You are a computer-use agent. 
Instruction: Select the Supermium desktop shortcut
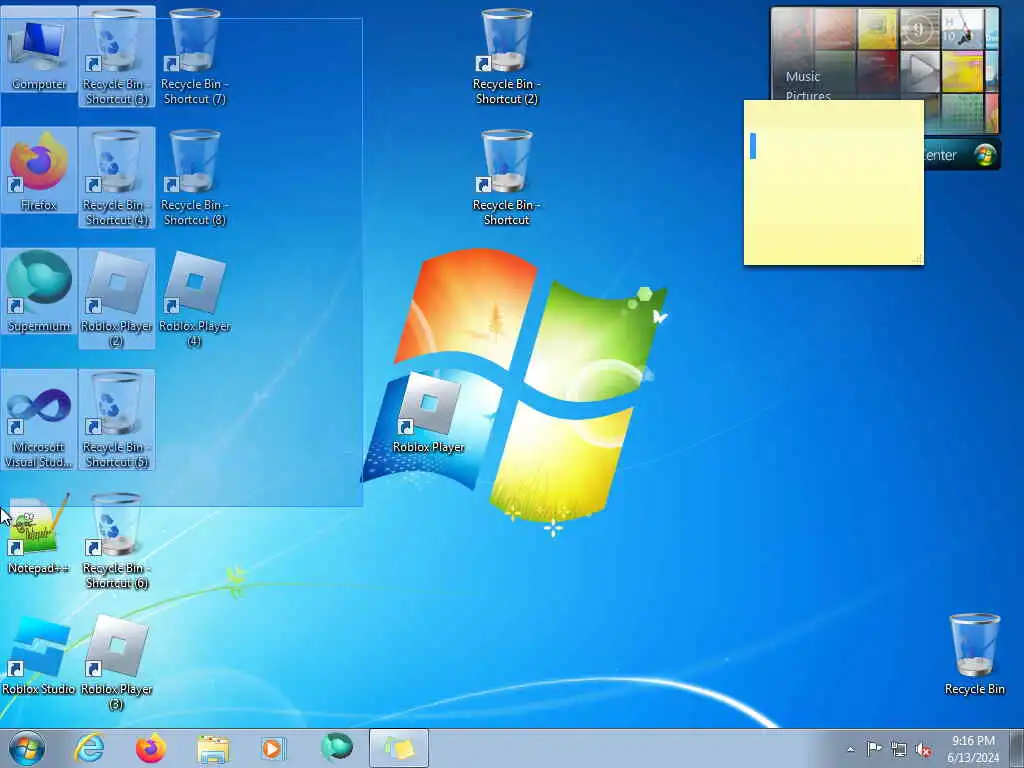39,292
